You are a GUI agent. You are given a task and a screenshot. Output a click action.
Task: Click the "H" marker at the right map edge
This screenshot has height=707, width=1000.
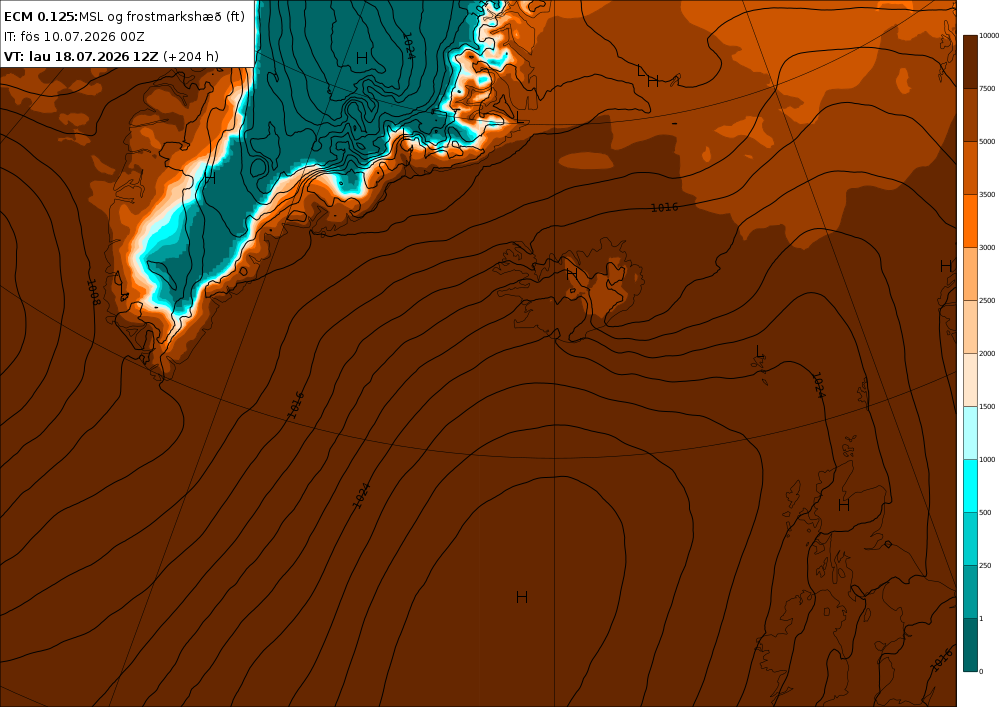coord(946,266)
